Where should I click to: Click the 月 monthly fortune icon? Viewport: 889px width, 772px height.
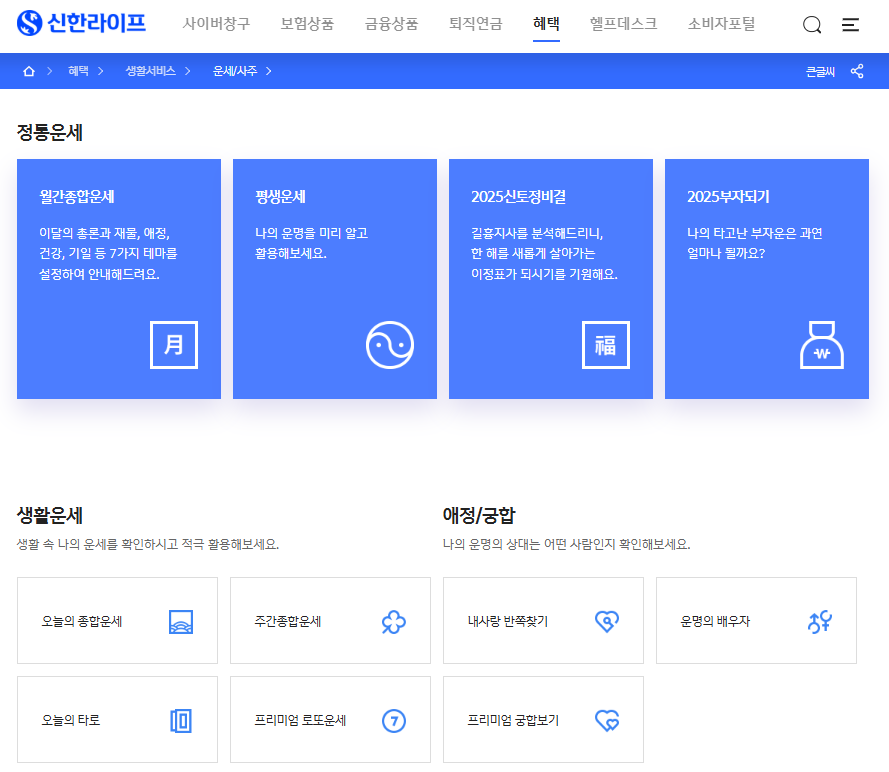click(x=174, y=345)
